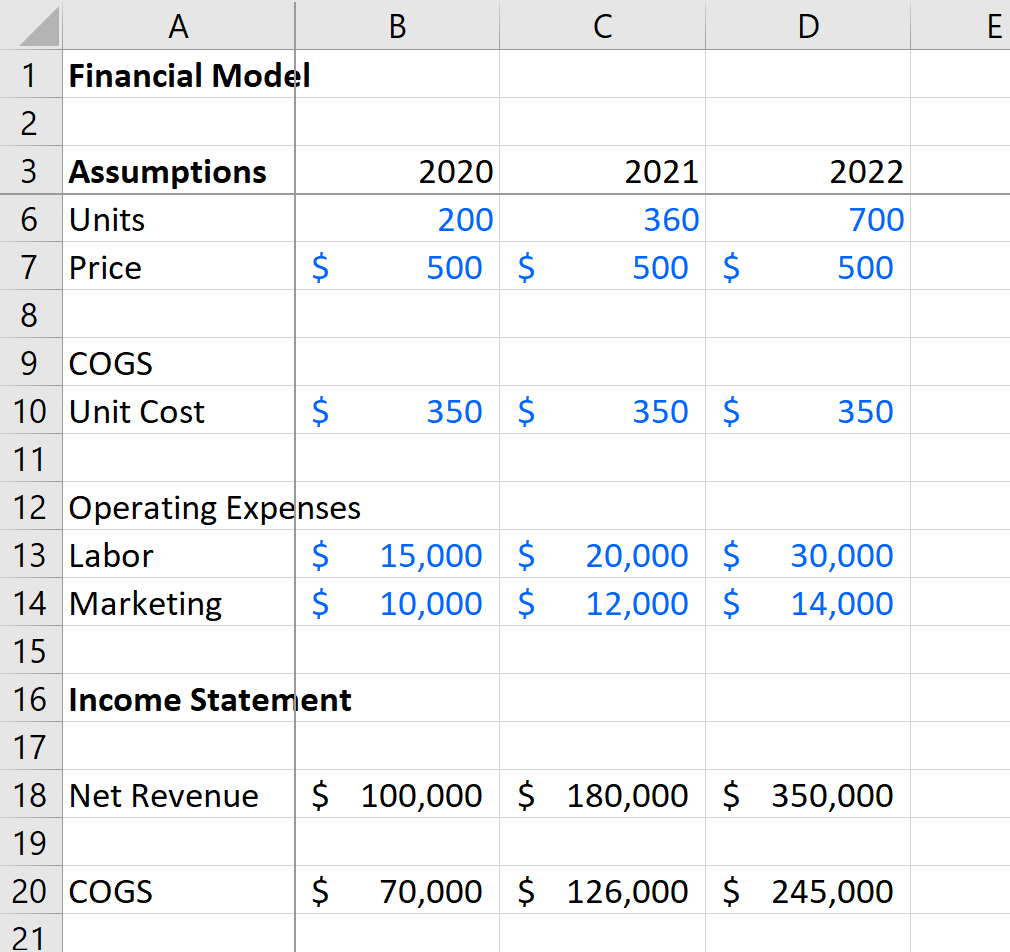
Task: Select row 18 header
Action: point(30,795)
